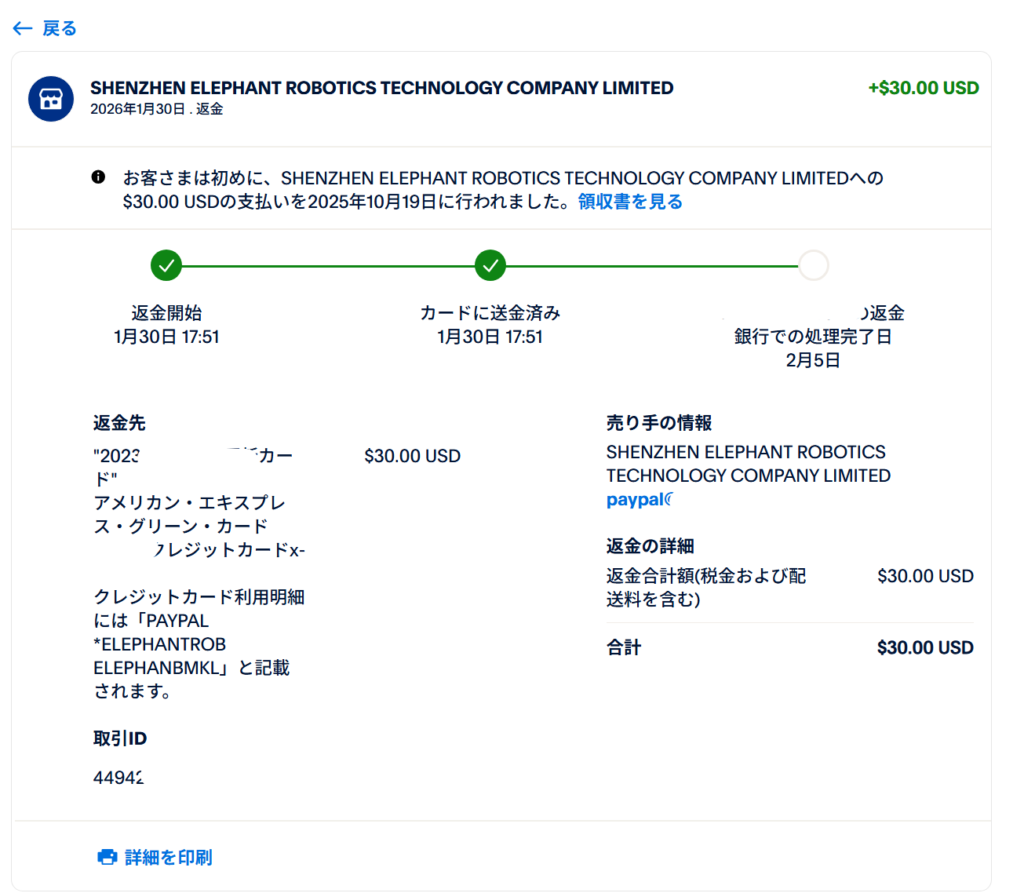Open the seller's paypal link

640,500
